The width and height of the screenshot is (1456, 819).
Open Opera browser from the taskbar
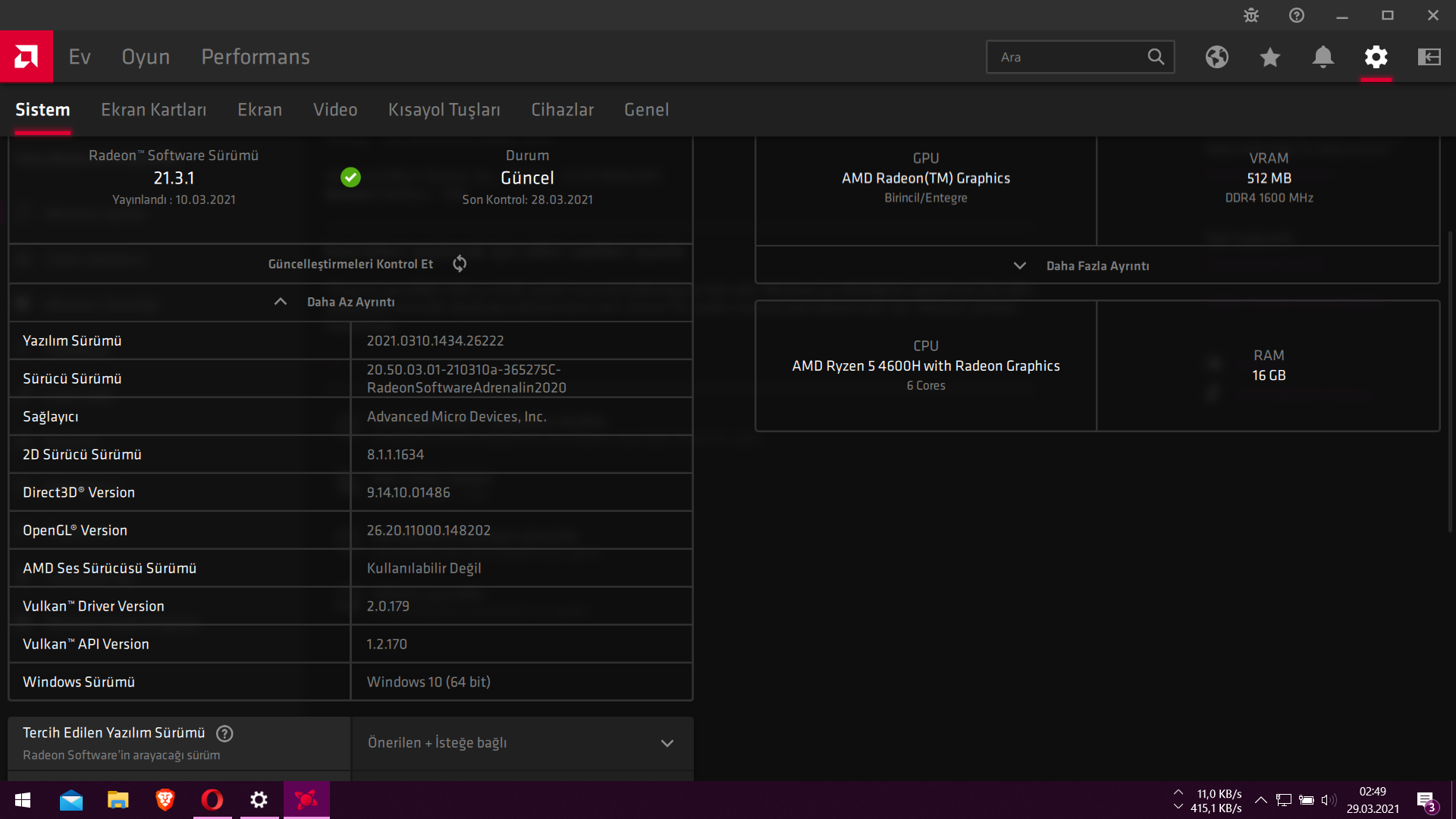click(x=212, y=800)
